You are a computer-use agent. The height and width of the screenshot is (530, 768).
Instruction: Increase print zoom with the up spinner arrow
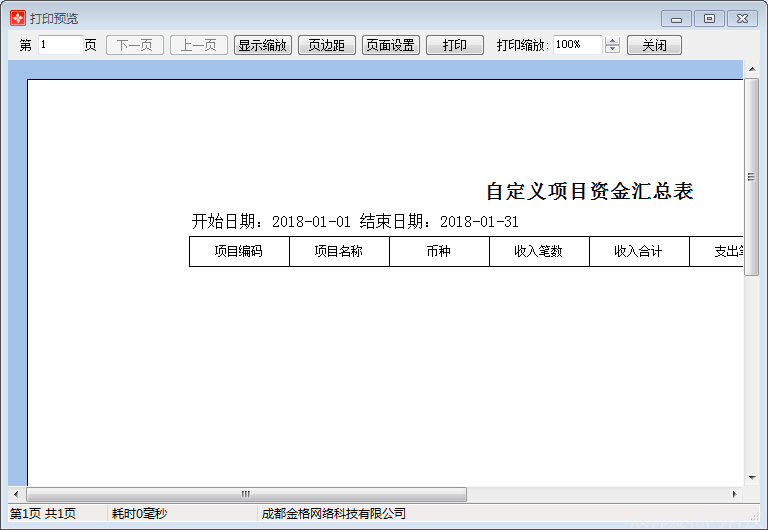point(613,41)
